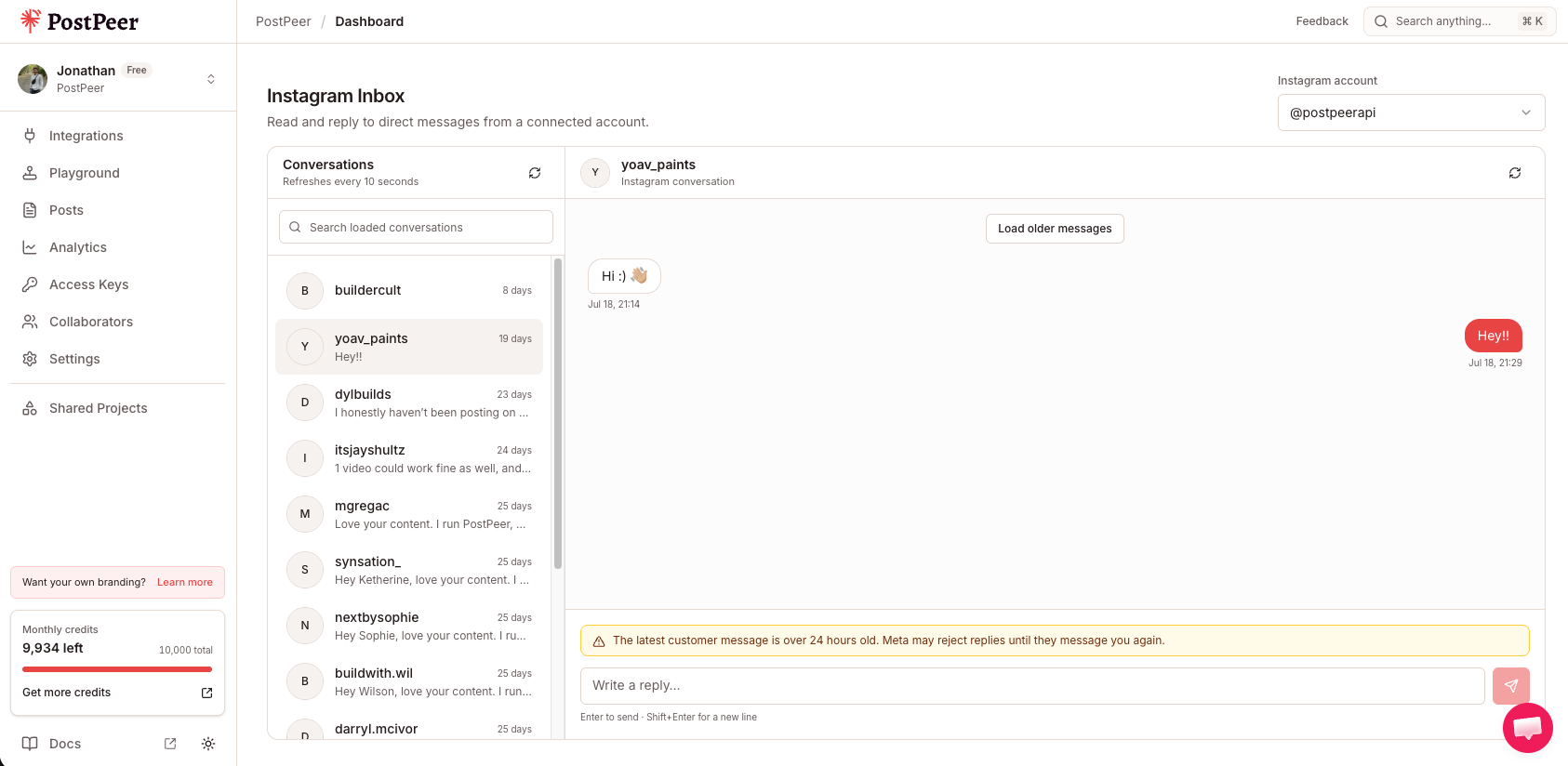Open the mgregac conversation
Screen dimensions: 1568x766
[409, 514]
